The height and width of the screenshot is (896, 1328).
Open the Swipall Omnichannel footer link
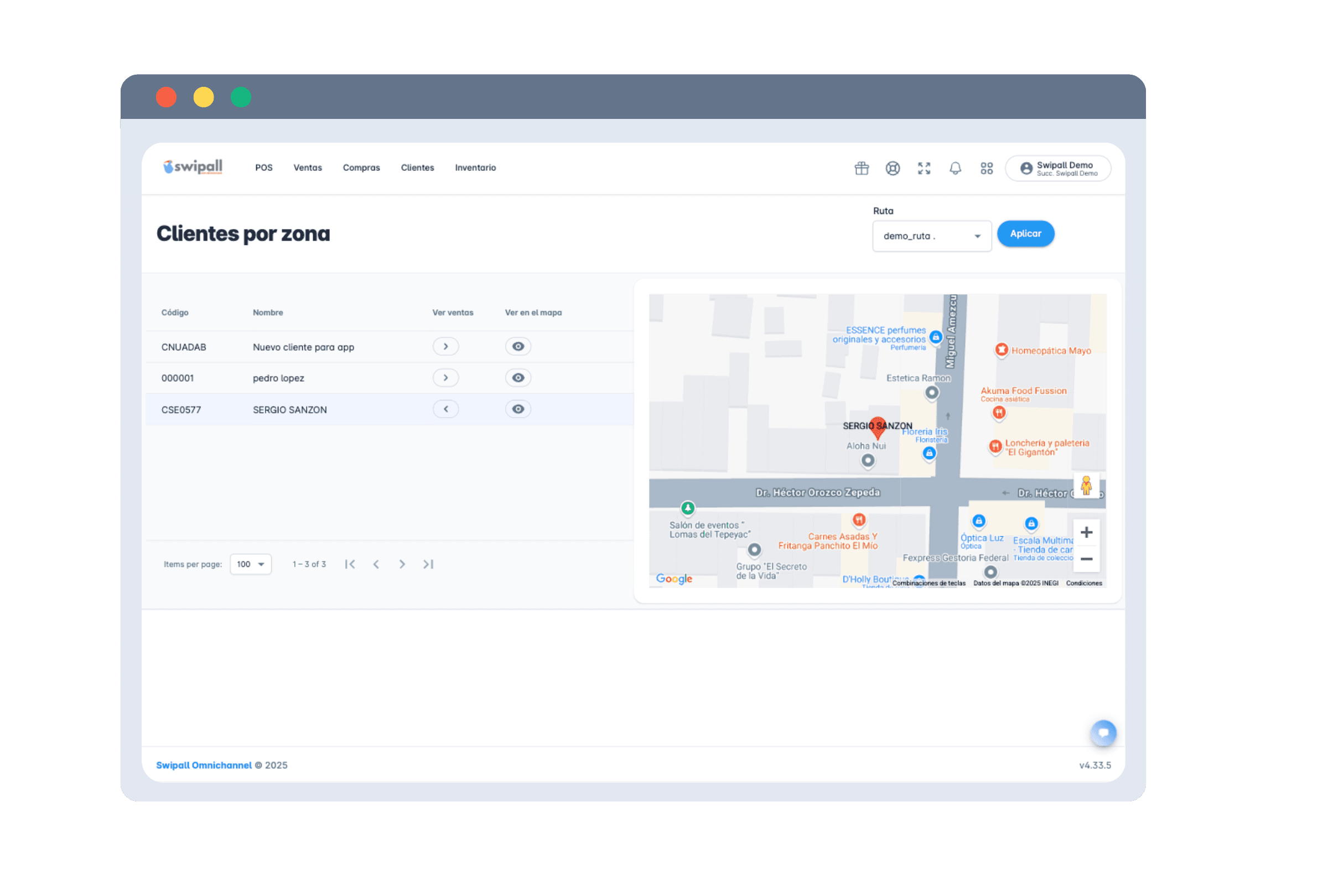[204, 765]
